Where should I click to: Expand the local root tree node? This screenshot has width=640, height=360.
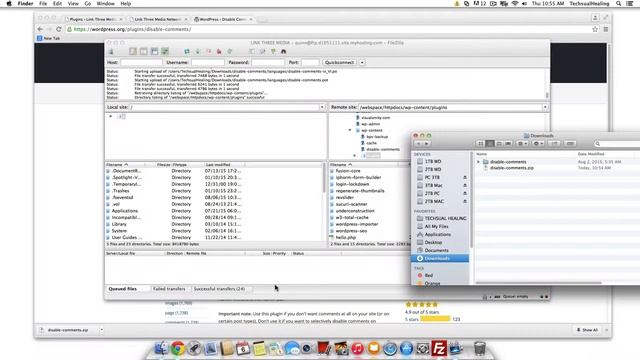110,116
